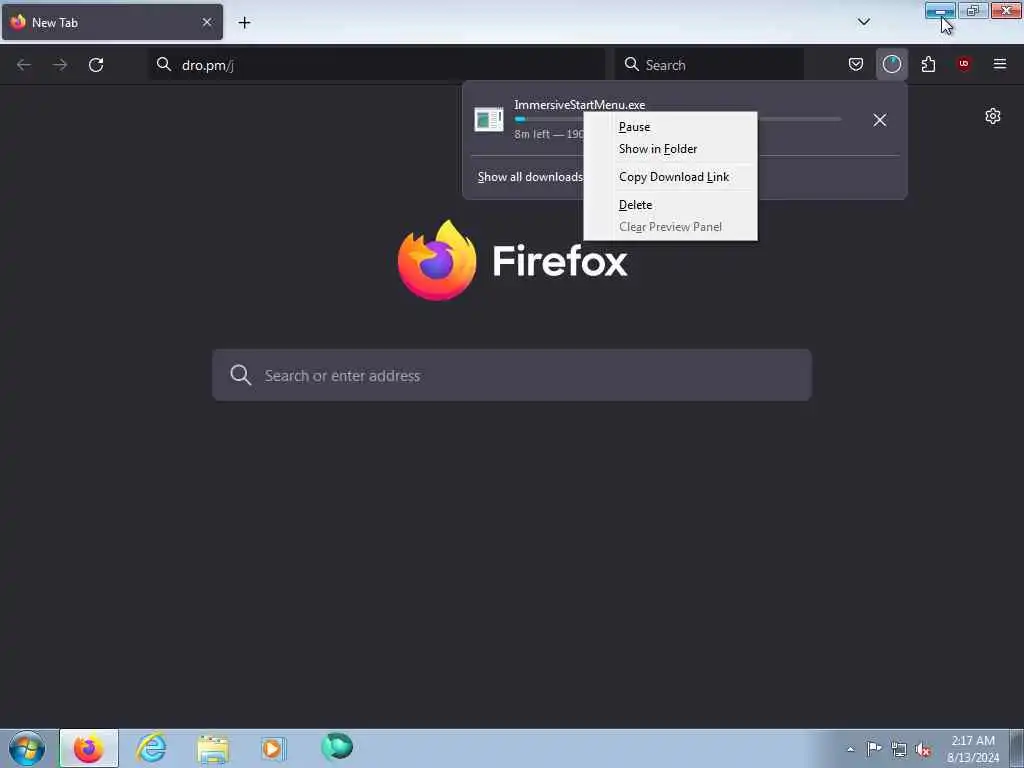Close the New Tab tab
This screenshot has height=768, width=1024.
click(x=207, y=22)
